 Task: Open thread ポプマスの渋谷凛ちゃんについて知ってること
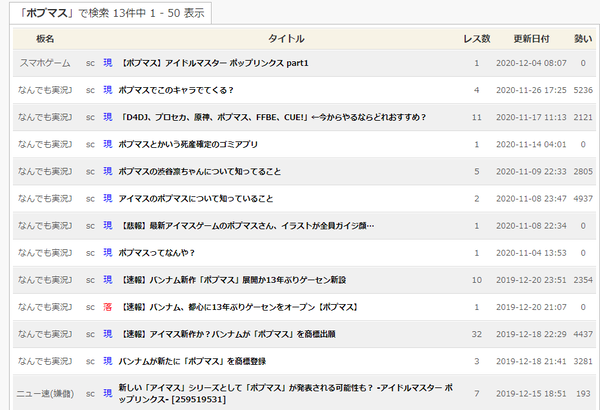click(199, 172)
